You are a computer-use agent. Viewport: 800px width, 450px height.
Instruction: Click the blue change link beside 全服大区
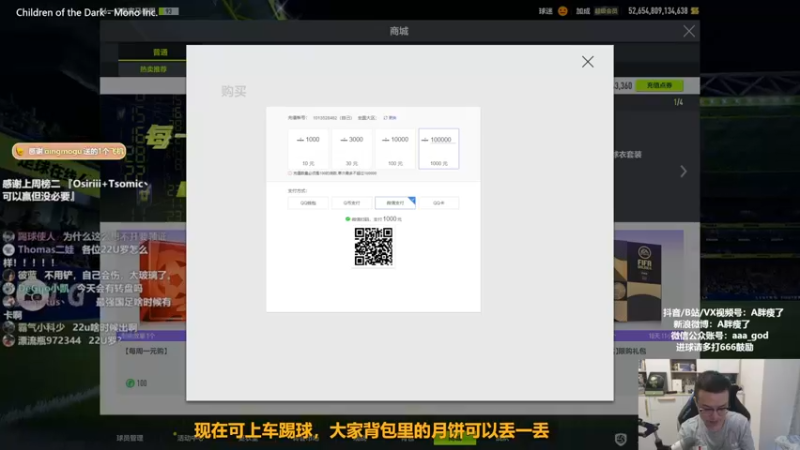coord(390,118)
